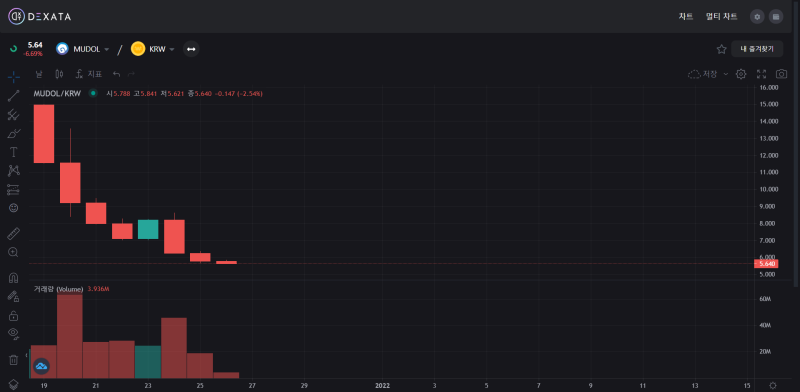
Task: Select the crosshair cursor tool
Action: tap(14, 77)
